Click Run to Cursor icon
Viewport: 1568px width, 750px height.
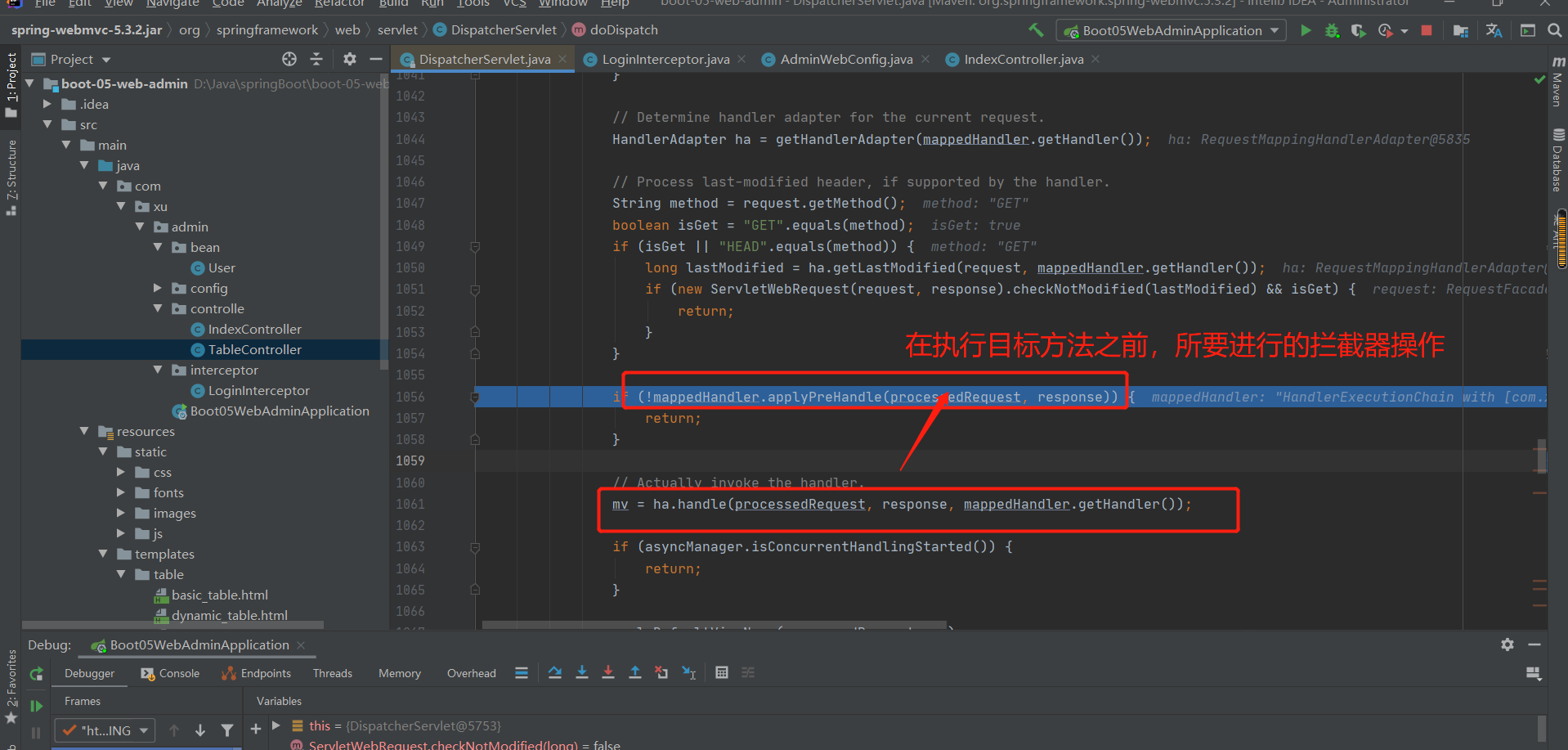688,673
